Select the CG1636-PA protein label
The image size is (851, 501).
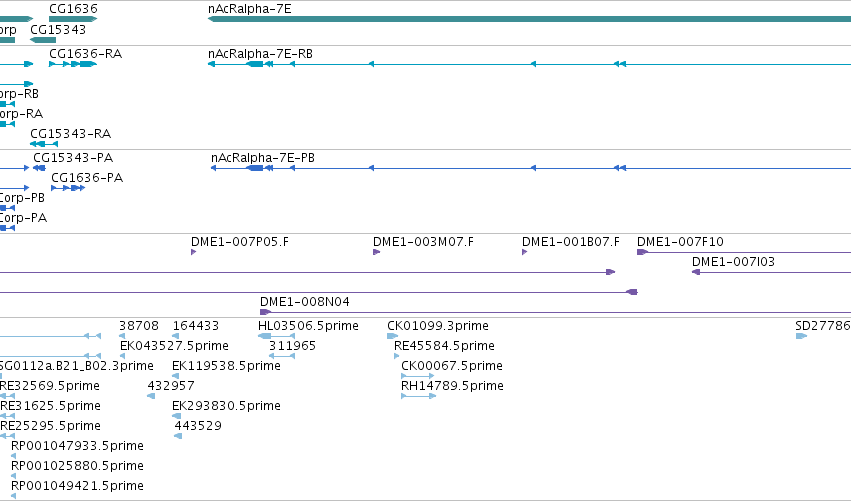pos(87,178)
